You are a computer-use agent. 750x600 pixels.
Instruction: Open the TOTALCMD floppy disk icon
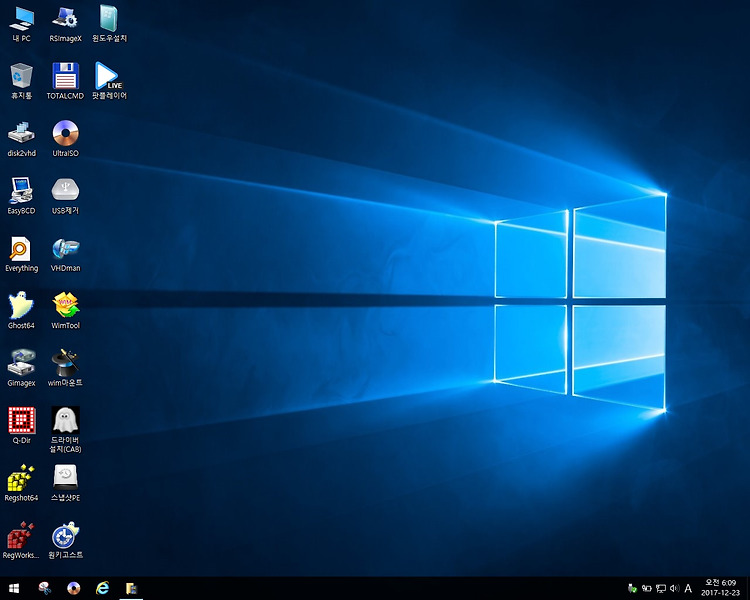(x=66, y=81)
